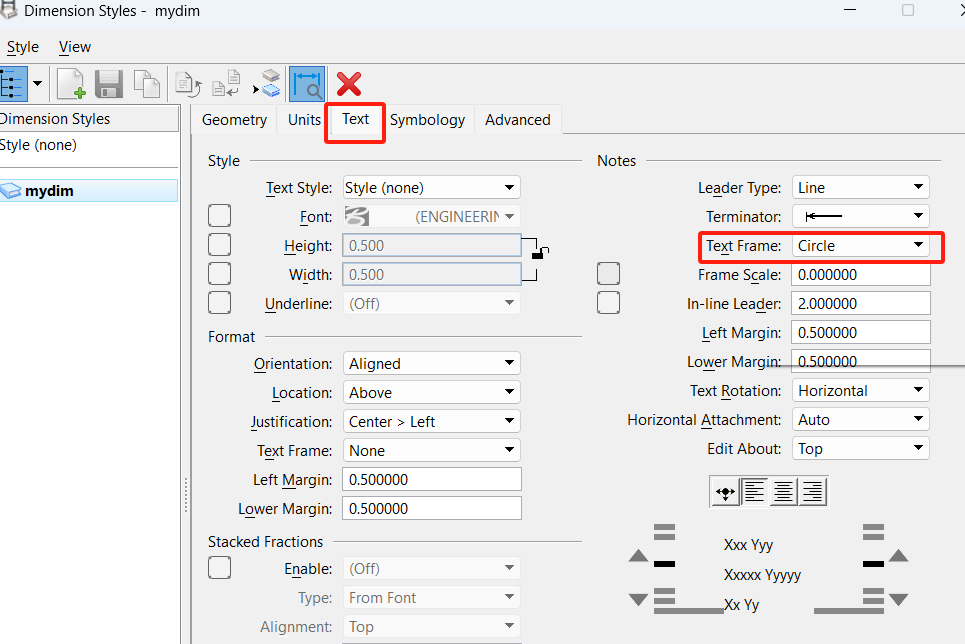Screen dimensions: 965x644
Task: Open the Orientation dropdown set to Aligned
Action: (431, 364)
